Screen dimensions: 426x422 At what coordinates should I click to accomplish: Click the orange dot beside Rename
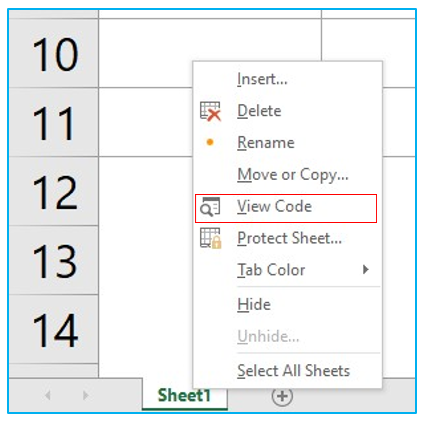pos(210,142)
